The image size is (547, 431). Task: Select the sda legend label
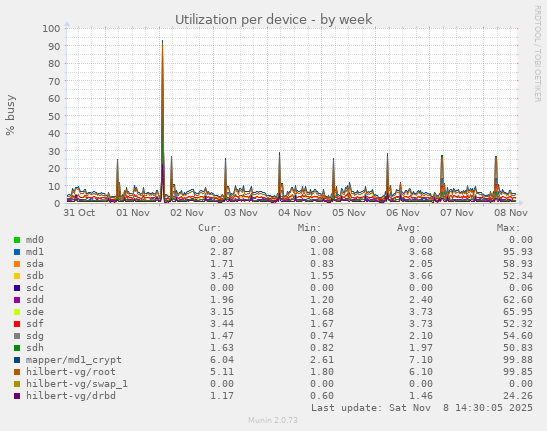[35, 264]
